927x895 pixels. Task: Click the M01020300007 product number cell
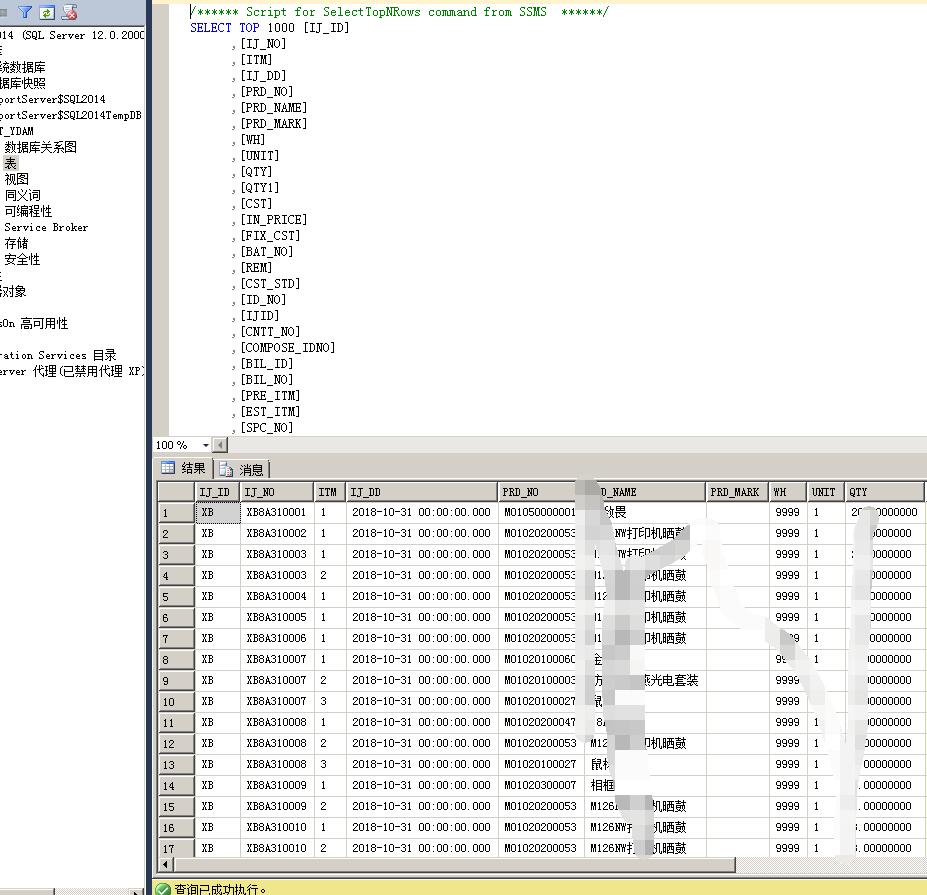[x=539, y=786]
